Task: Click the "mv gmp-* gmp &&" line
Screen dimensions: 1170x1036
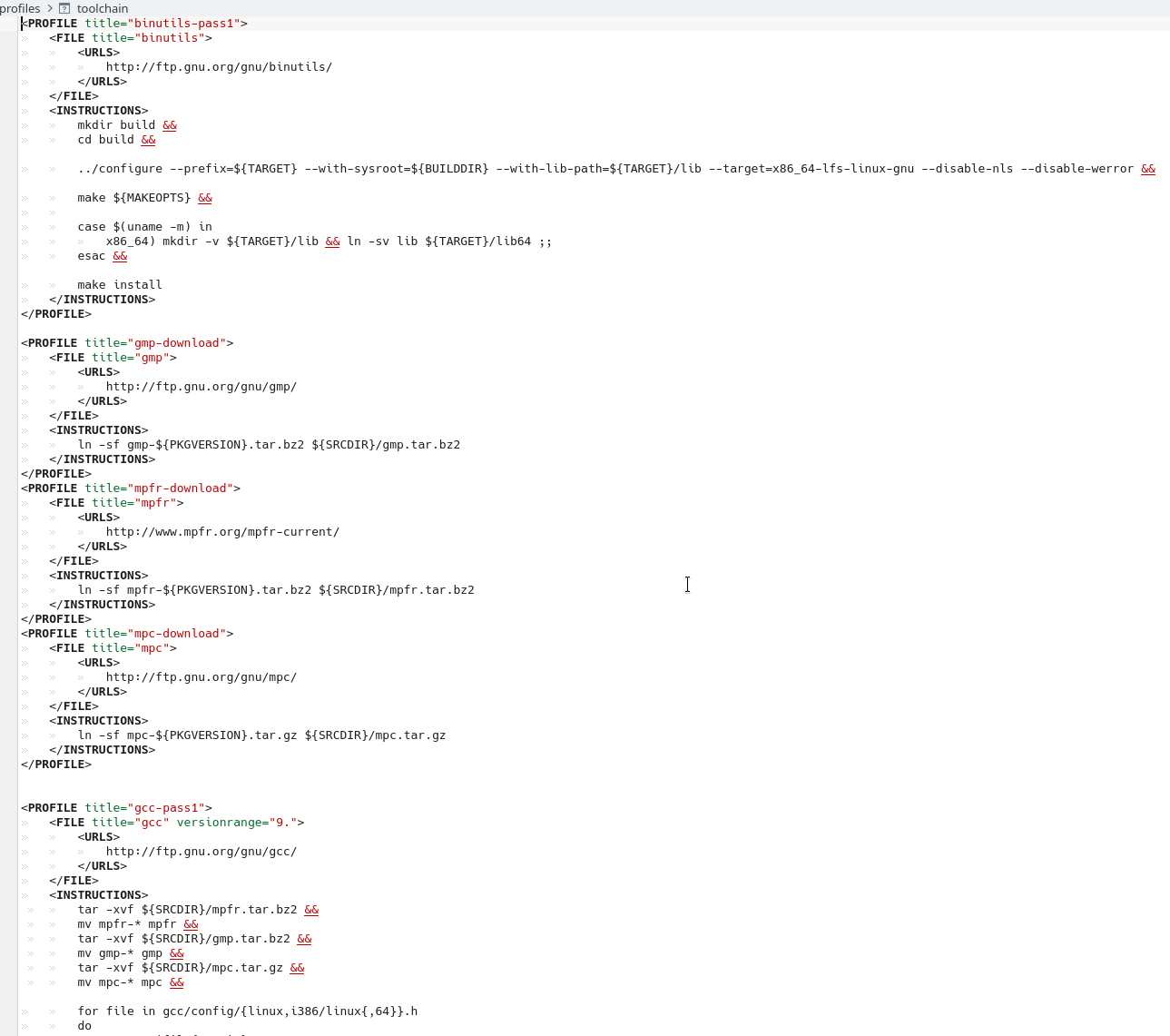Action: tap(131, 953)
